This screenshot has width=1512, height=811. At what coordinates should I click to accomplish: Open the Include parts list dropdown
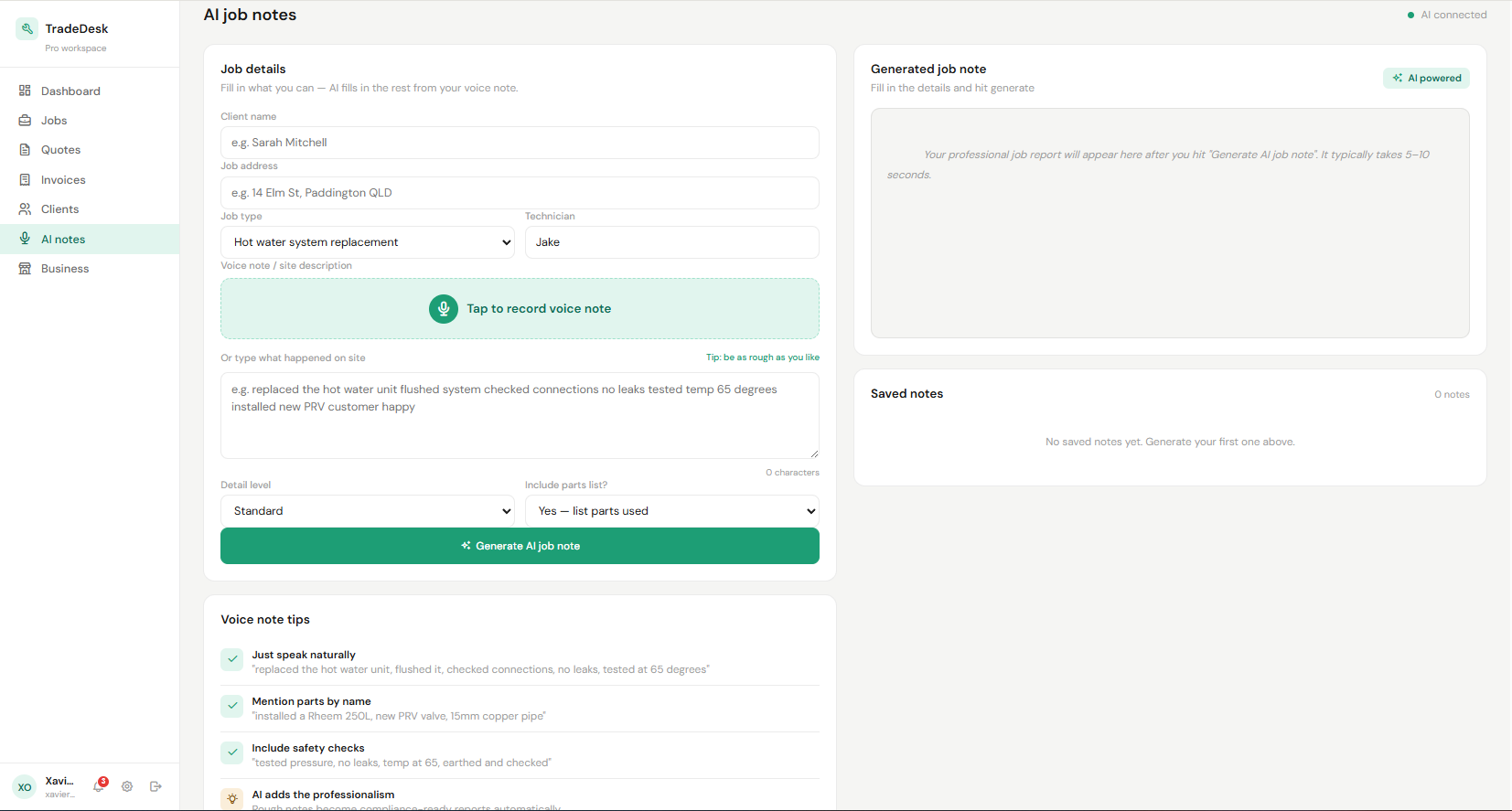(x=672, y=511)
